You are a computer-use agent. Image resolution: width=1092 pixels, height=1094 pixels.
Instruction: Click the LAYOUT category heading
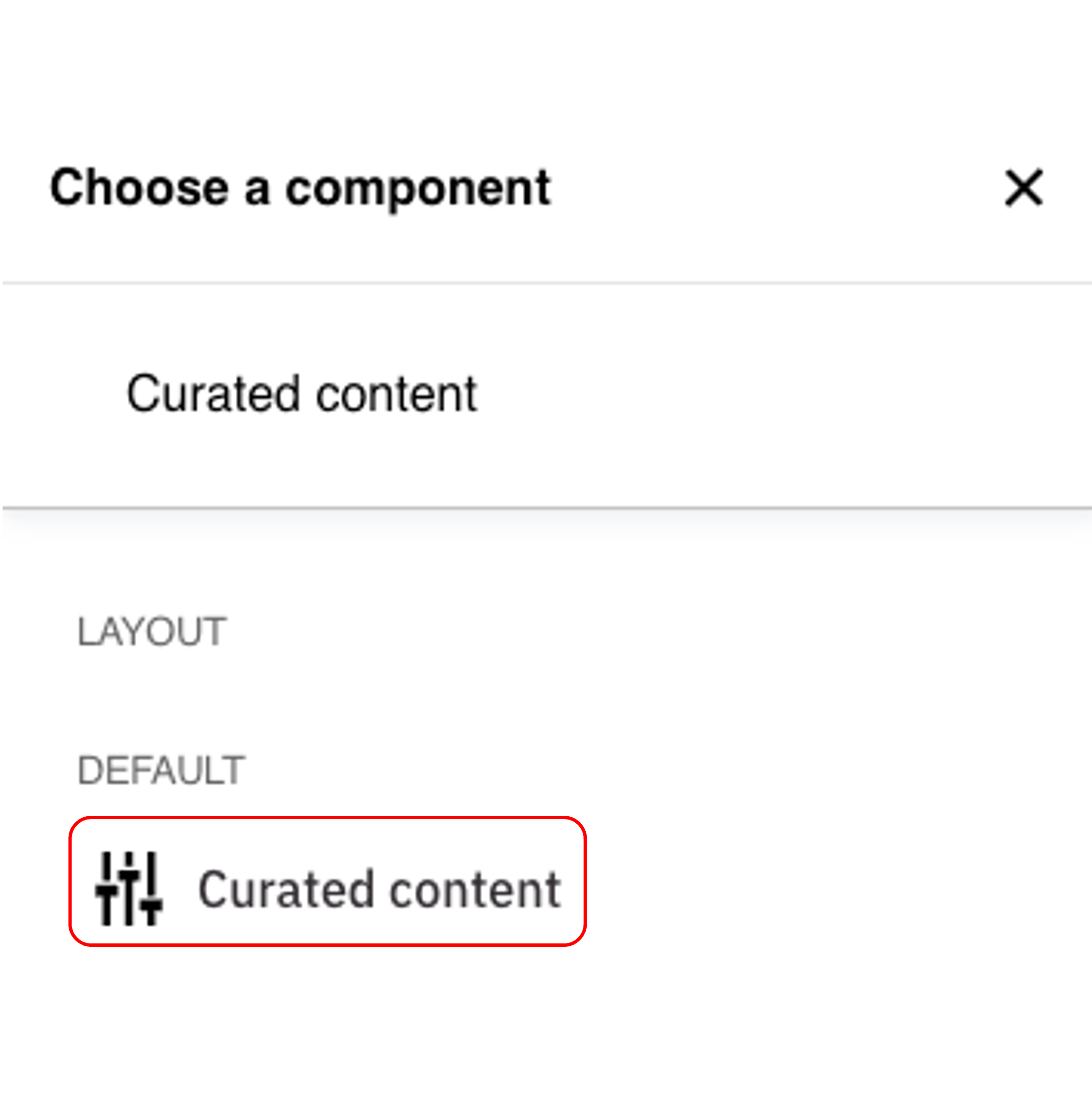[152, 631]
